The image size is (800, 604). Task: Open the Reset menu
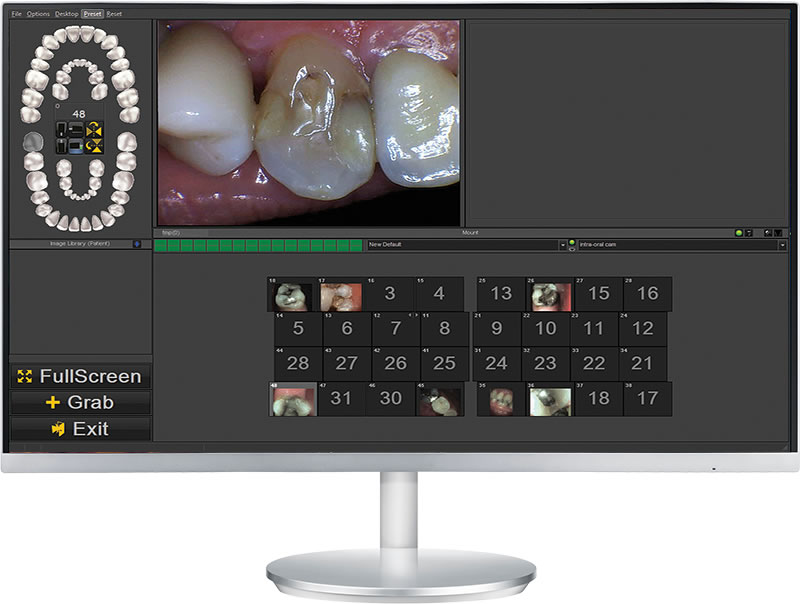tap(114, 14)
